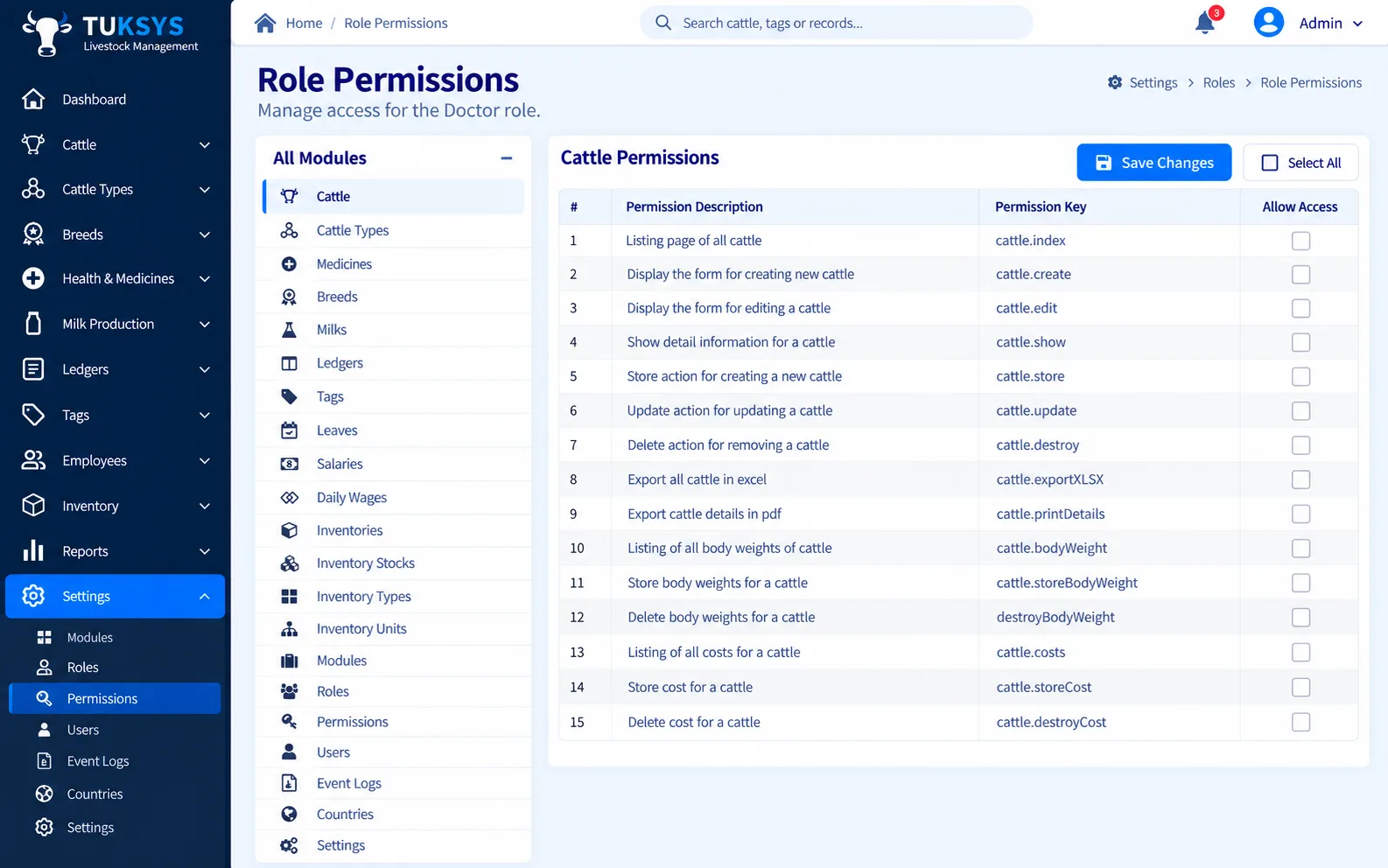The height and width of the screenshot is (868, 1388).
Task: Expand the Cattle menu in sidebar
Action: tap(205, 145)
